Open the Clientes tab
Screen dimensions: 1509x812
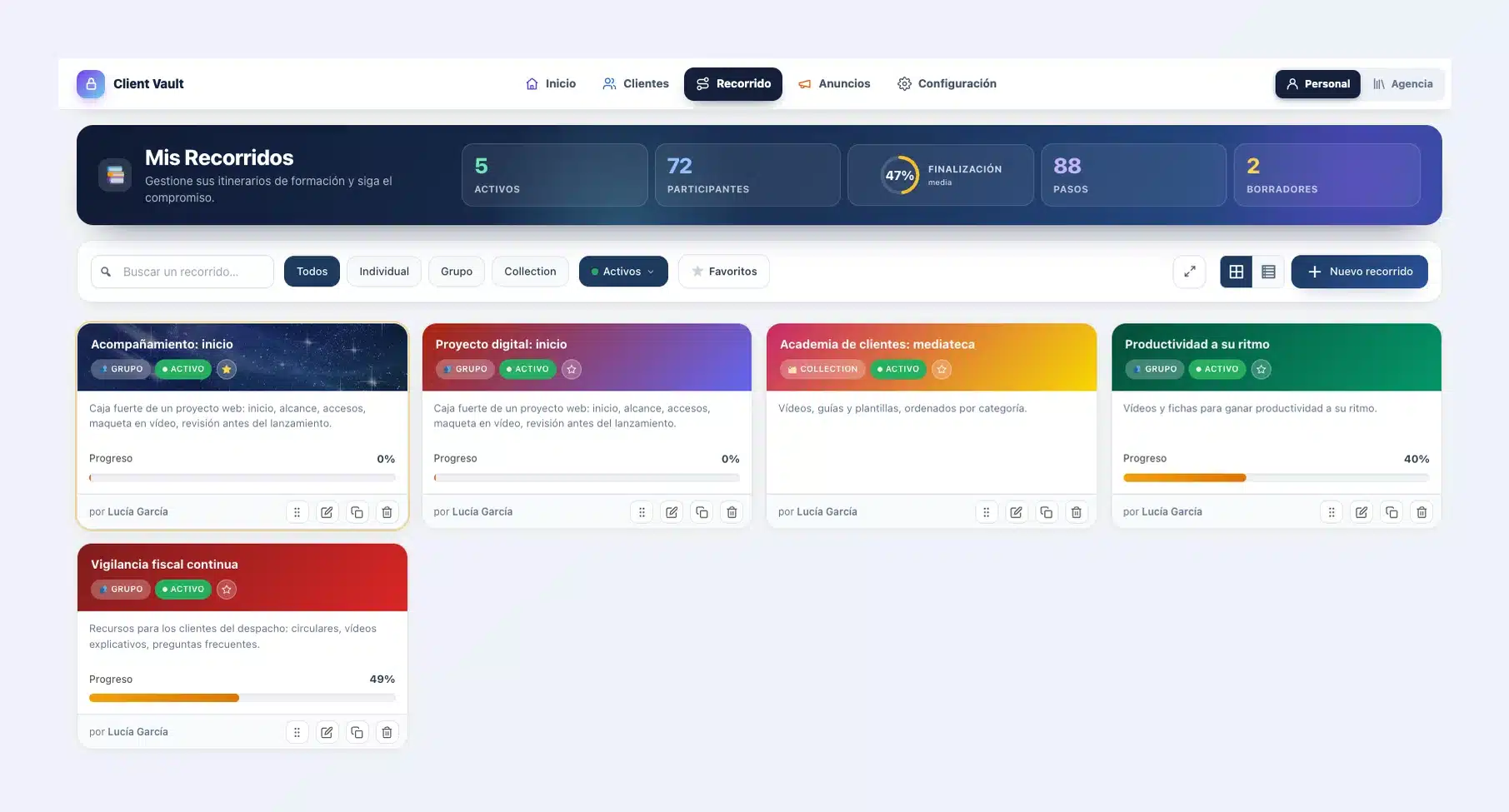pyautogui.click(x=636, y=84)
